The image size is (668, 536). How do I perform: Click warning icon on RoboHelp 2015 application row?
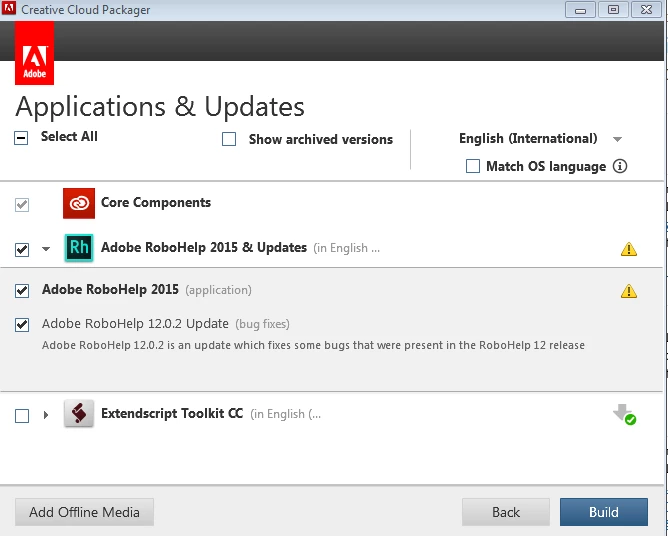629,291
